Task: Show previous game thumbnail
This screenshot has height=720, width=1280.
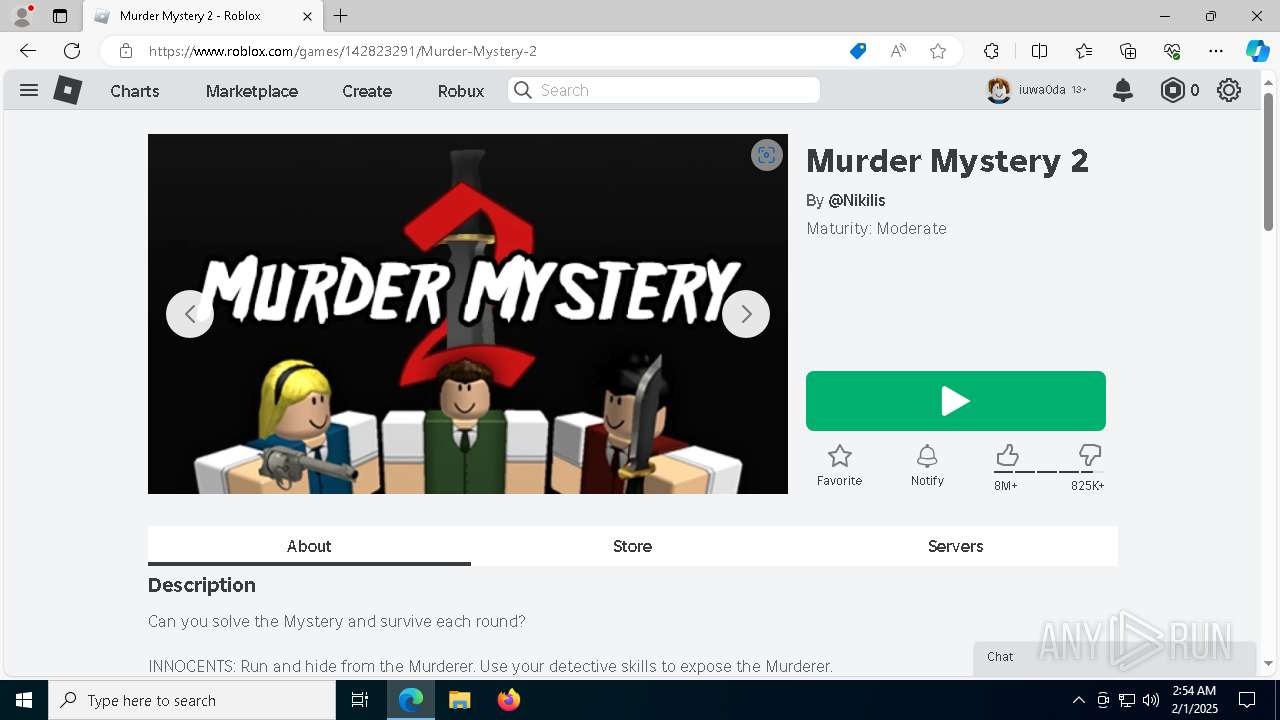Action: pos(190,314)
